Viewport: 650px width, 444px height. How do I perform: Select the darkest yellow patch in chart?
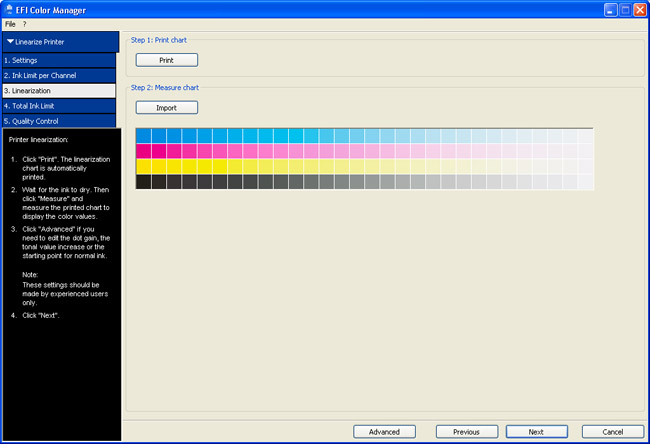[x=143, y=167]
